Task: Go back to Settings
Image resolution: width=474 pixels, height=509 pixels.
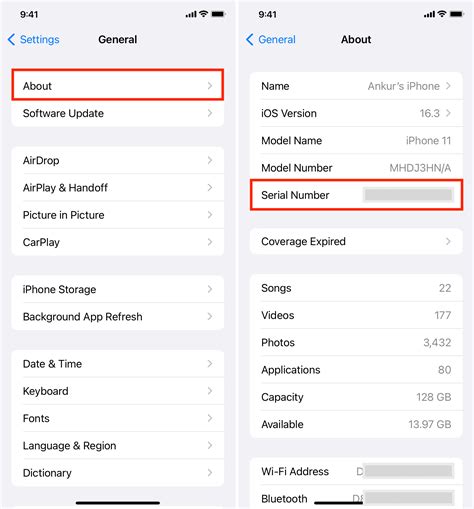Action: pos(33,39)
